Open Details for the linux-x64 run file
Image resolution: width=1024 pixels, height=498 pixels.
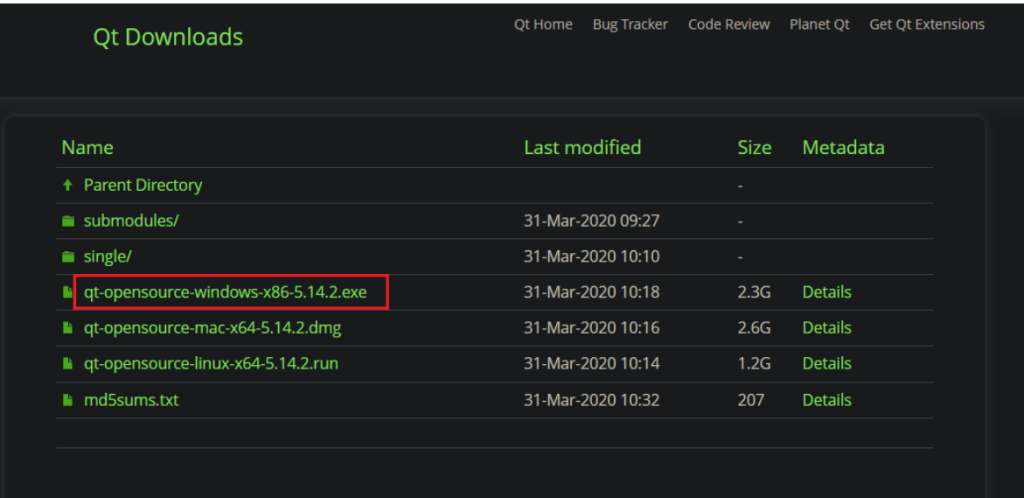click(827, 363)
